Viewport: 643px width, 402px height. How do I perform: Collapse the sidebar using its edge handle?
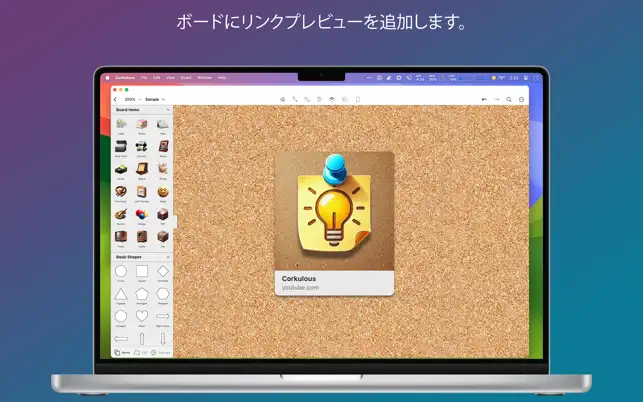175,222
